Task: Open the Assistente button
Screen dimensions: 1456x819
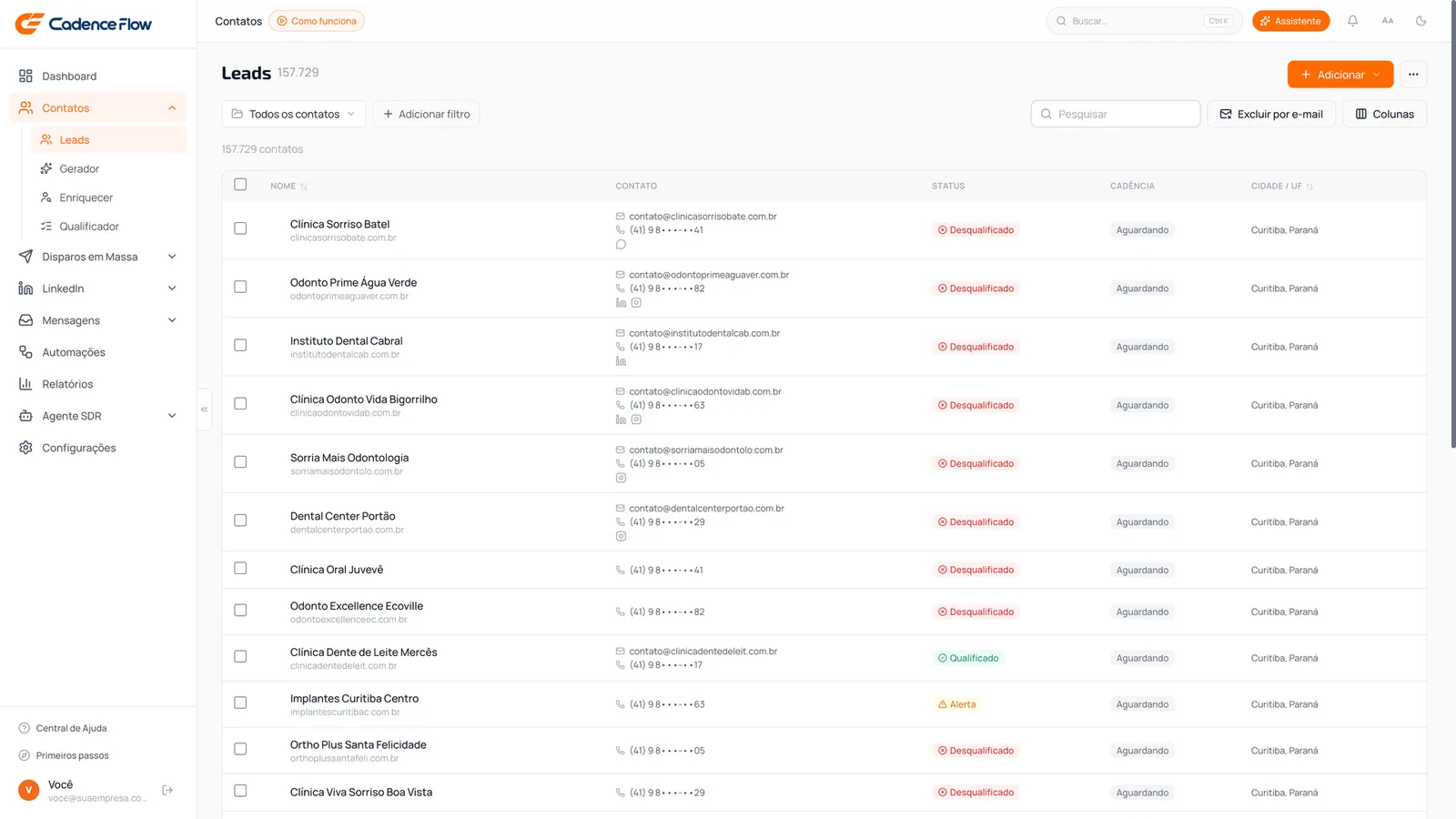Action: [1290, 21]
